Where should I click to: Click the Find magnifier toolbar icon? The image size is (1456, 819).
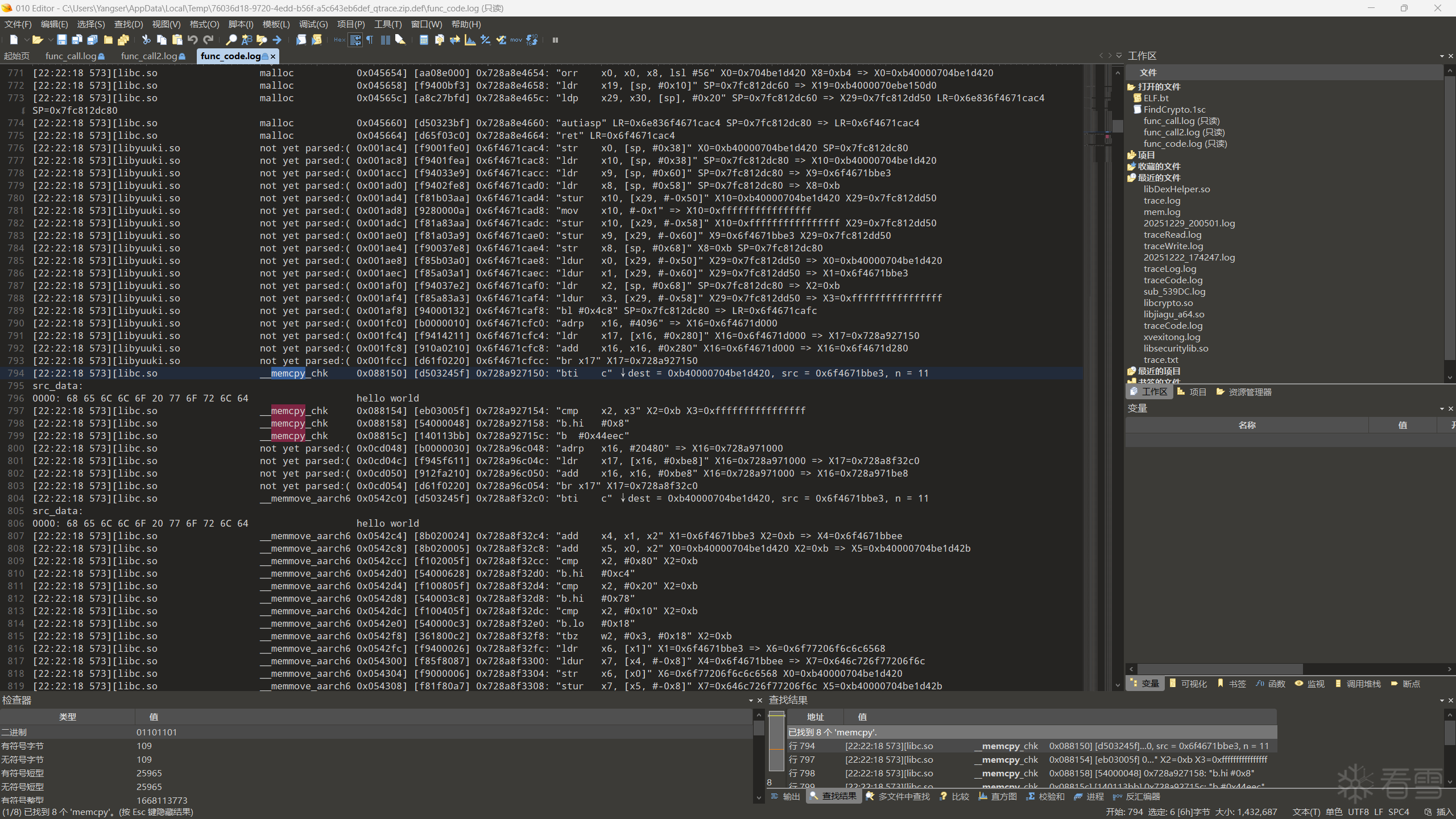[231, 40]
